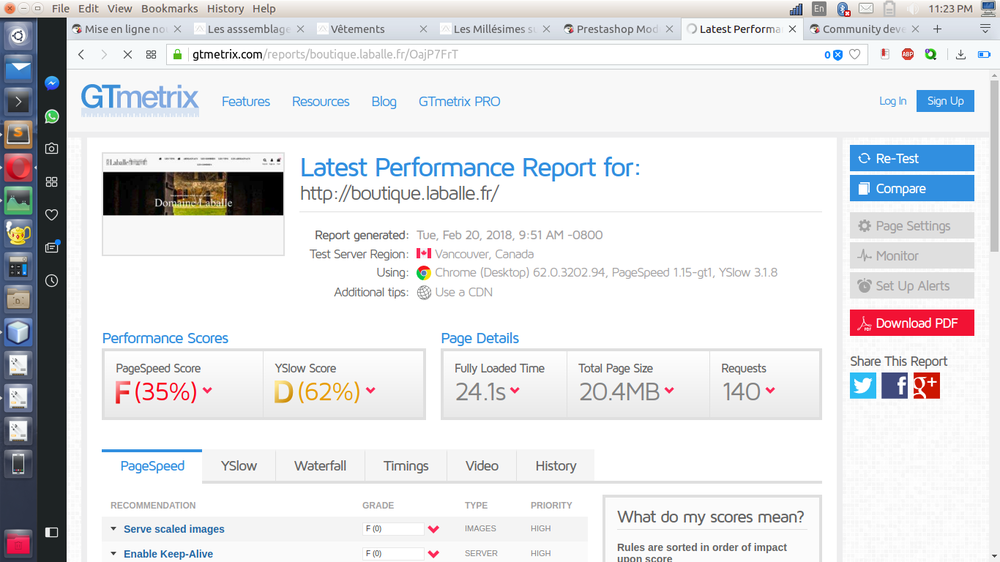Switch to the YSlow tab
The height and width of the screenshot is (562, 1000).
(x=239, y=466)
